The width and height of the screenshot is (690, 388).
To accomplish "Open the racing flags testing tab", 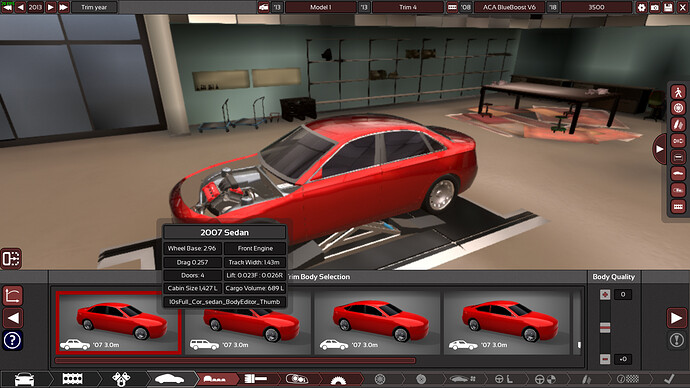I will [x=121, y=379].
